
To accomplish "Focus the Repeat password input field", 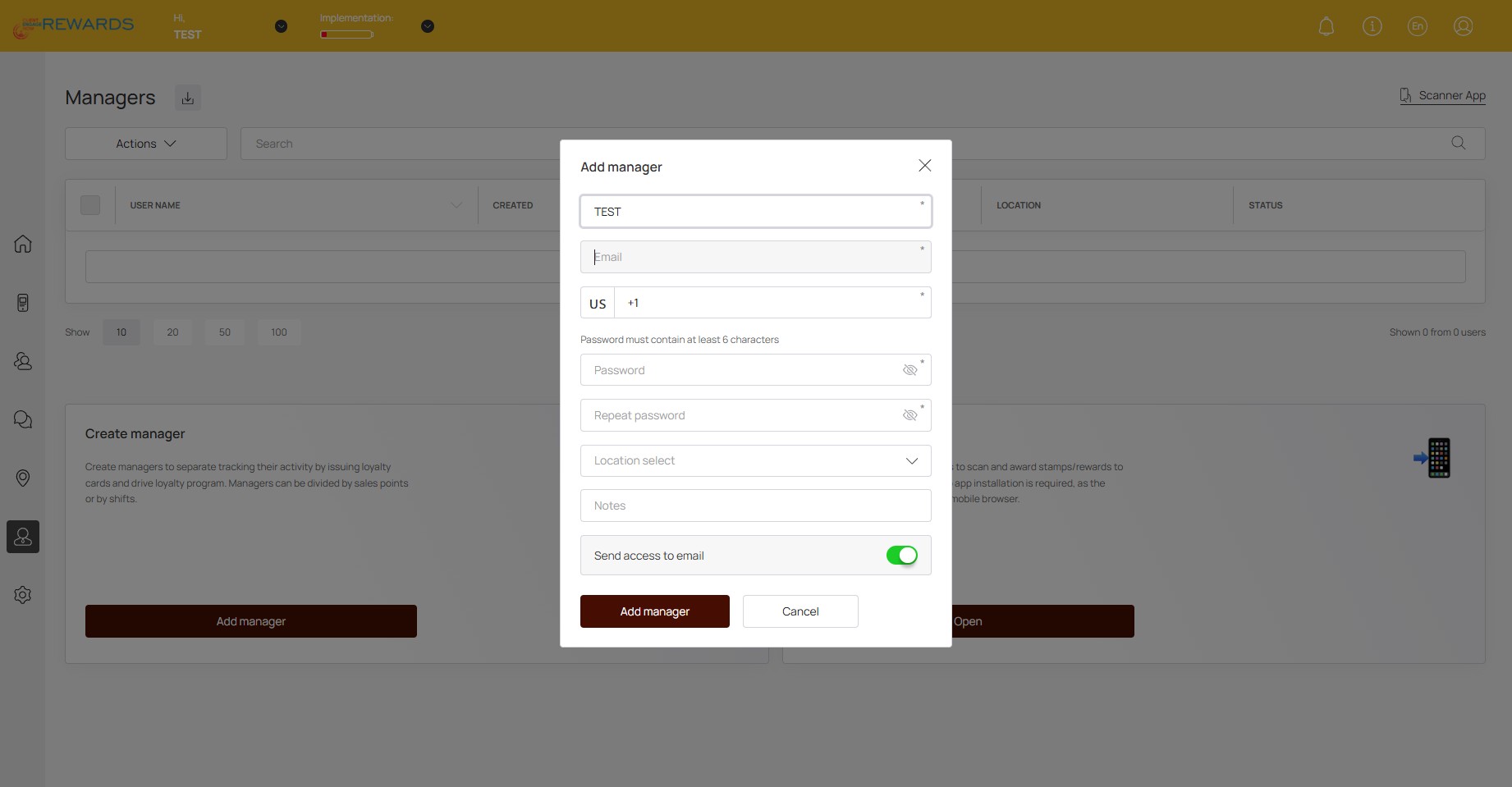I will tap(756, 415).
